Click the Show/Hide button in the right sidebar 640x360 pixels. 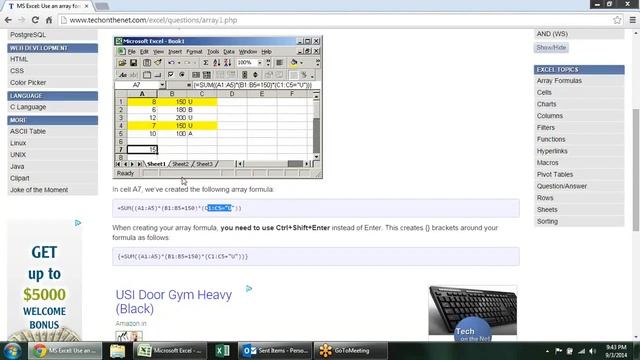[551, 48]
